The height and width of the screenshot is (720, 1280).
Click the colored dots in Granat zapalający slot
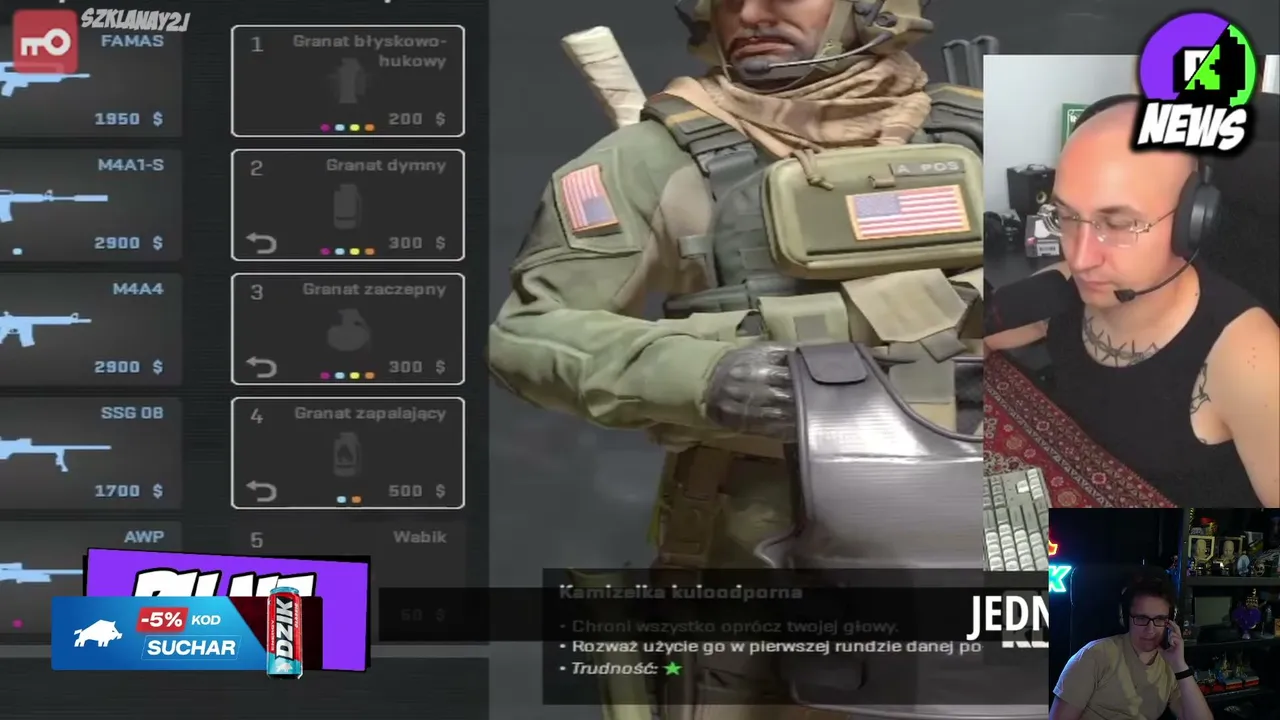[x=350, y=499]
